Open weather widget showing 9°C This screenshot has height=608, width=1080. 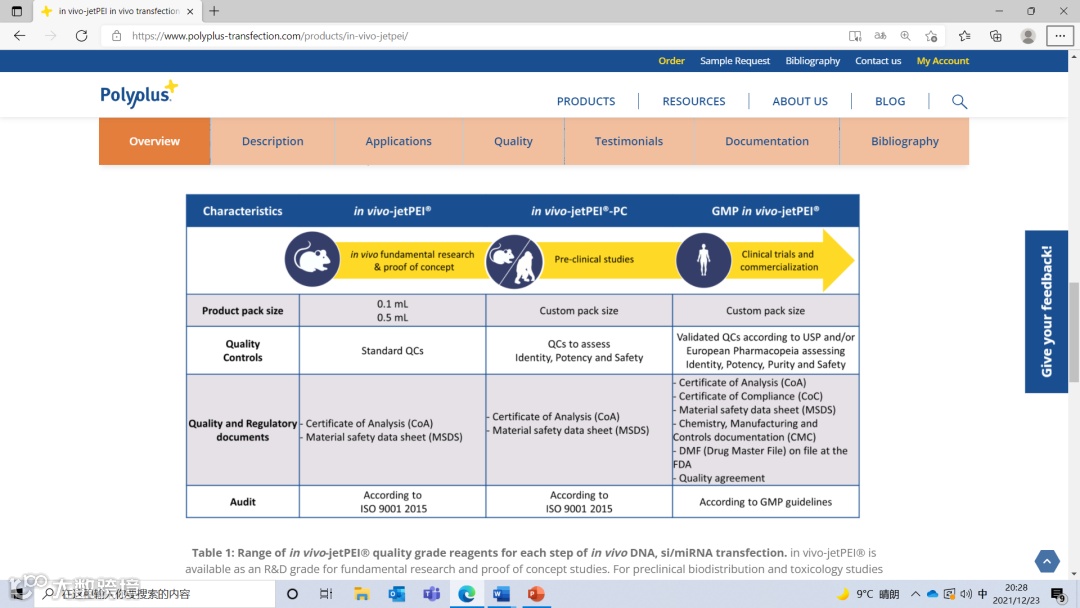868,594
